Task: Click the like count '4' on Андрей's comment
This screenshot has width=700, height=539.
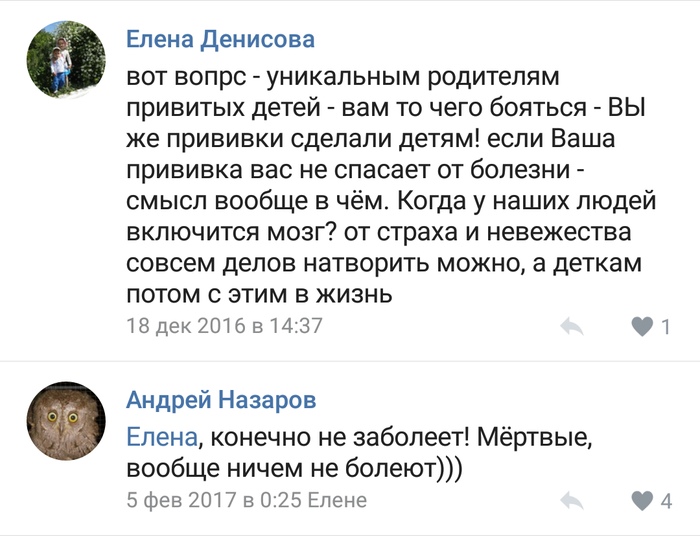Action: [x=666, y=500]
